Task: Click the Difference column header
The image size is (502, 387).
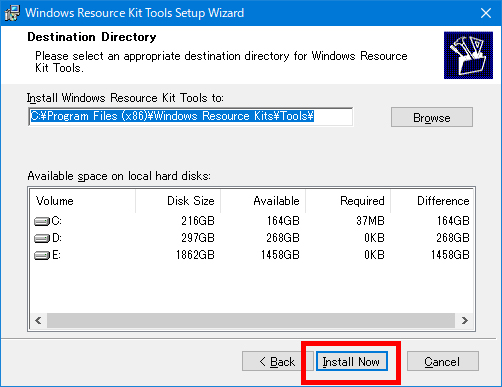Action: [432, 201]
